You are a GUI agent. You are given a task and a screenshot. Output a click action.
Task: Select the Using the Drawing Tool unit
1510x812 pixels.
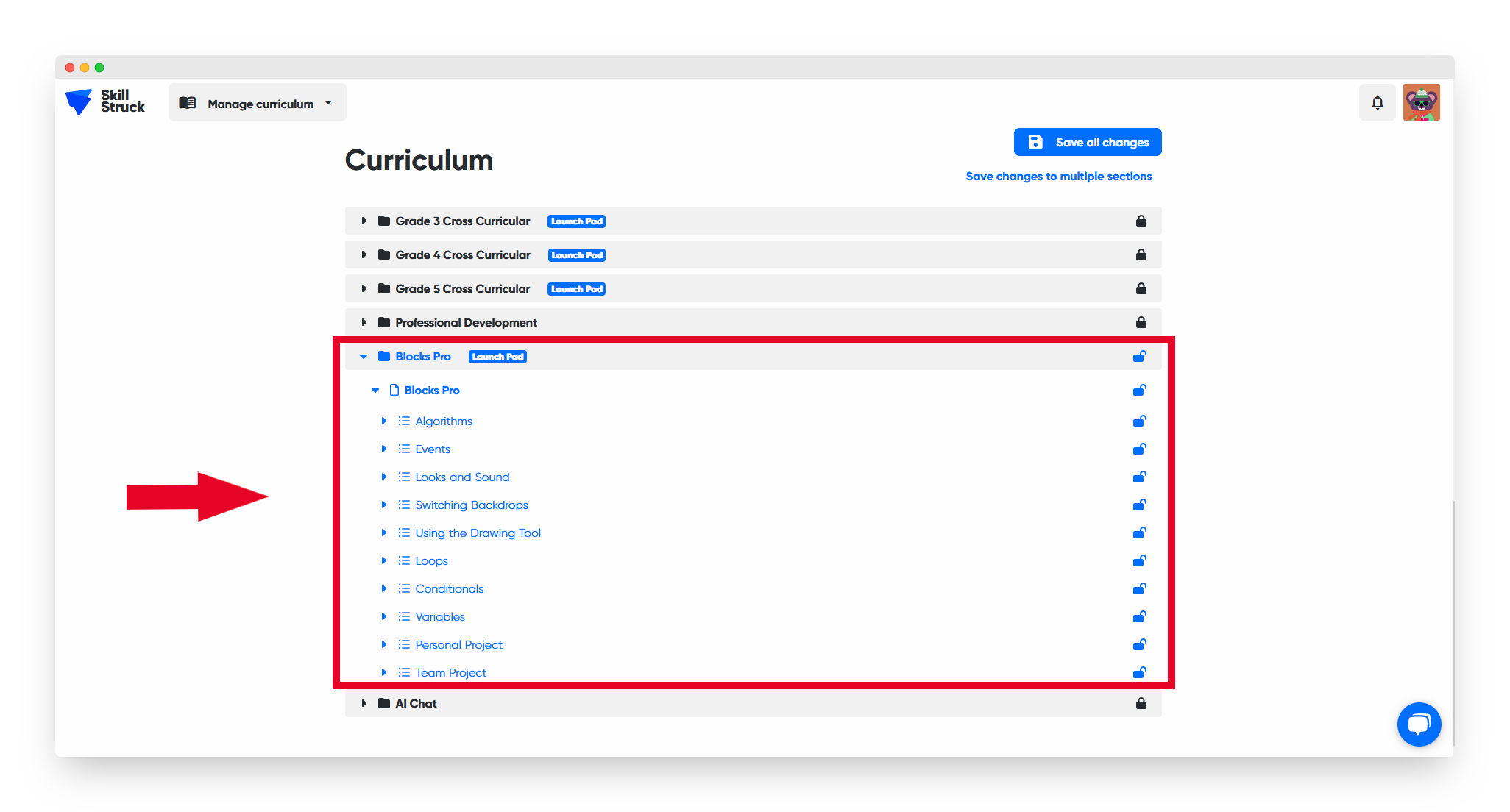(478, 533)
